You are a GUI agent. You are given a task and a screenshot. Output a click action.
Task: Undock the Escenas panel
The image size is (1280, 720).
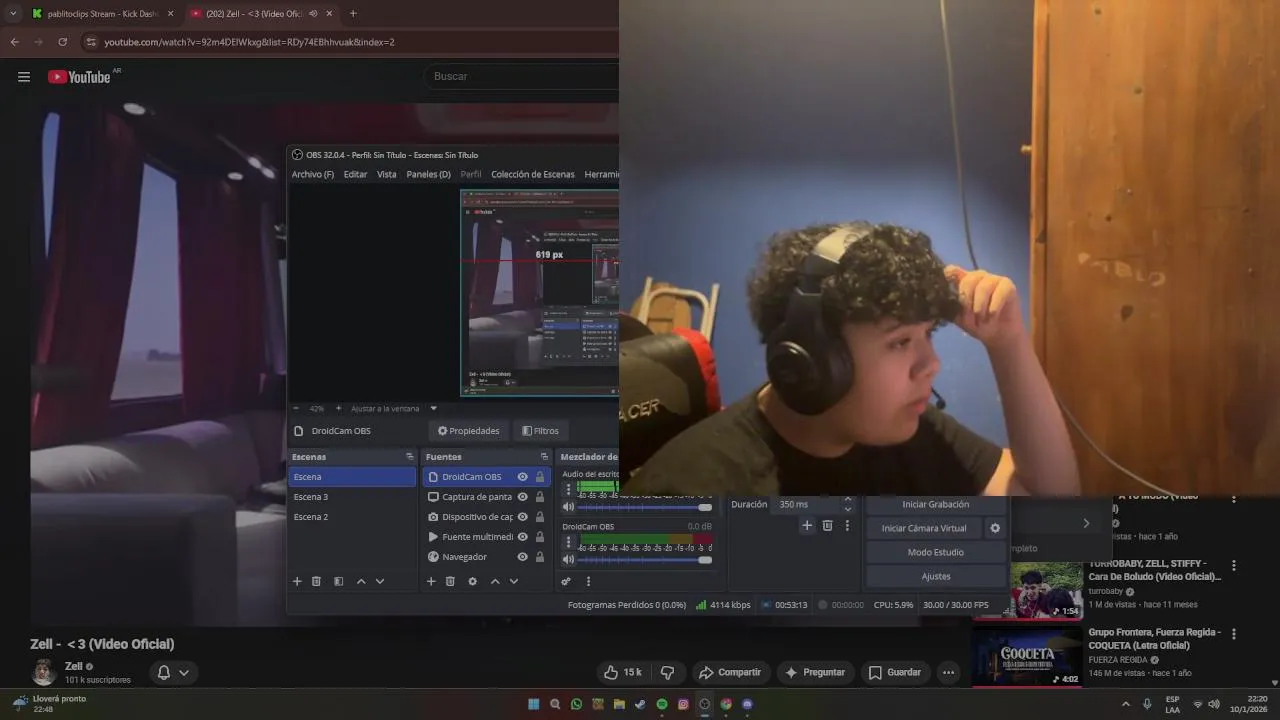coord(409,457)
